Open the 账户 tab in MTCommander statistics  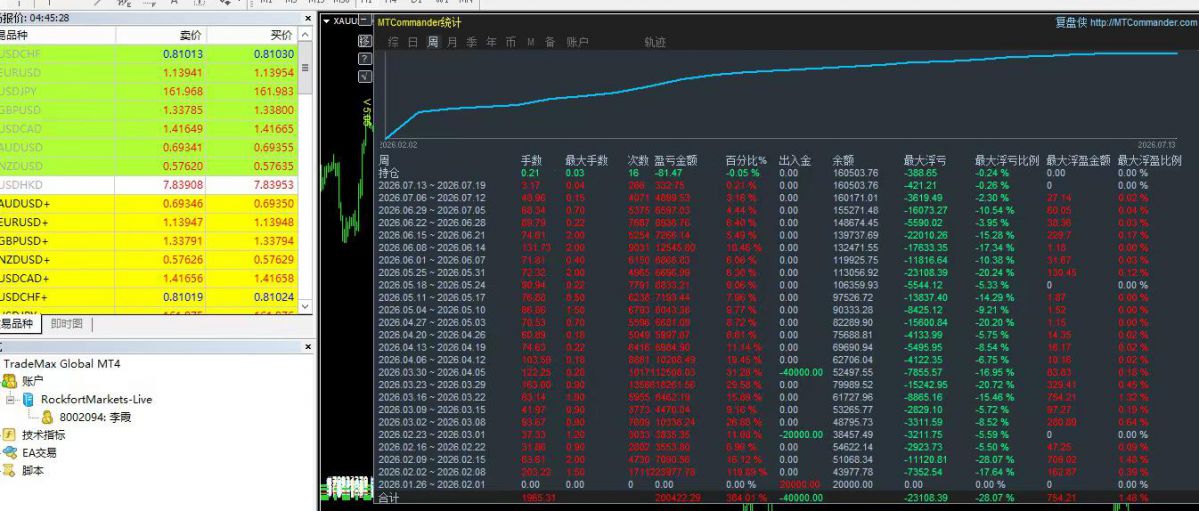[x=577, y=42]
